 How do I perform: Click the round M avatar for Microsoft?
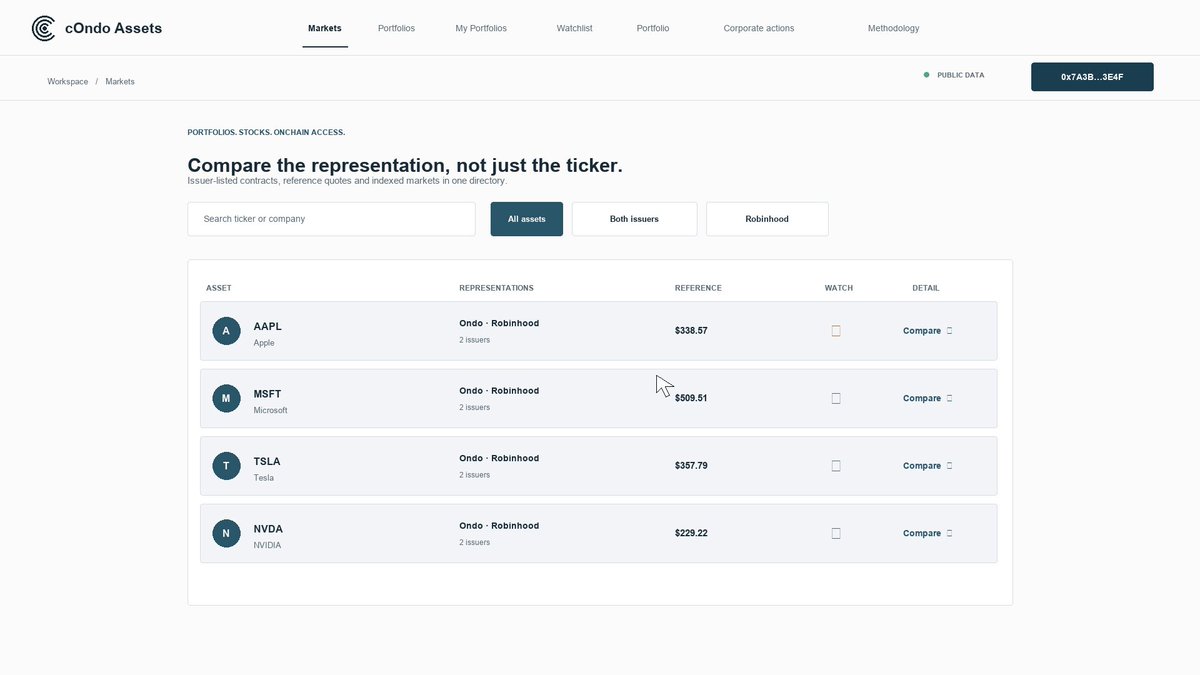pyautogui.click(x=226, y=398)
